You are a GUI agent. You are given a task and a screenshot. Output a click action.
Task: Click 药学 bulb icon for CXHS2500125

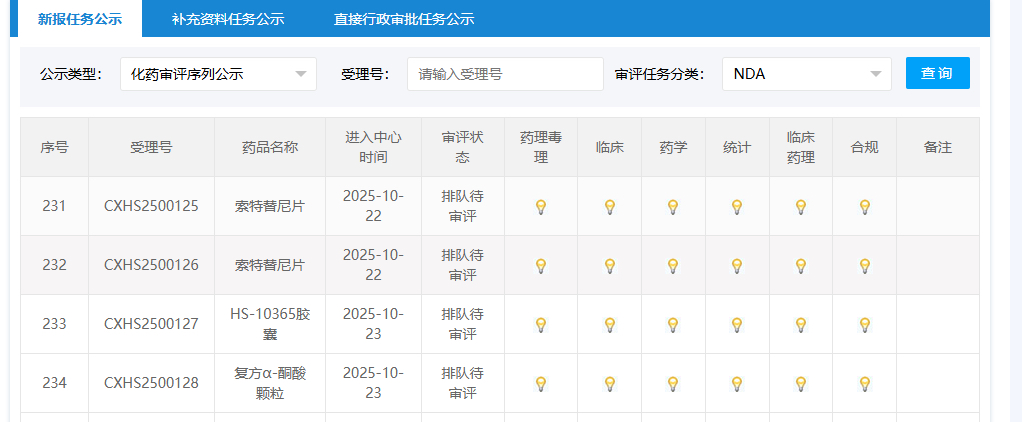coord(673,207)
